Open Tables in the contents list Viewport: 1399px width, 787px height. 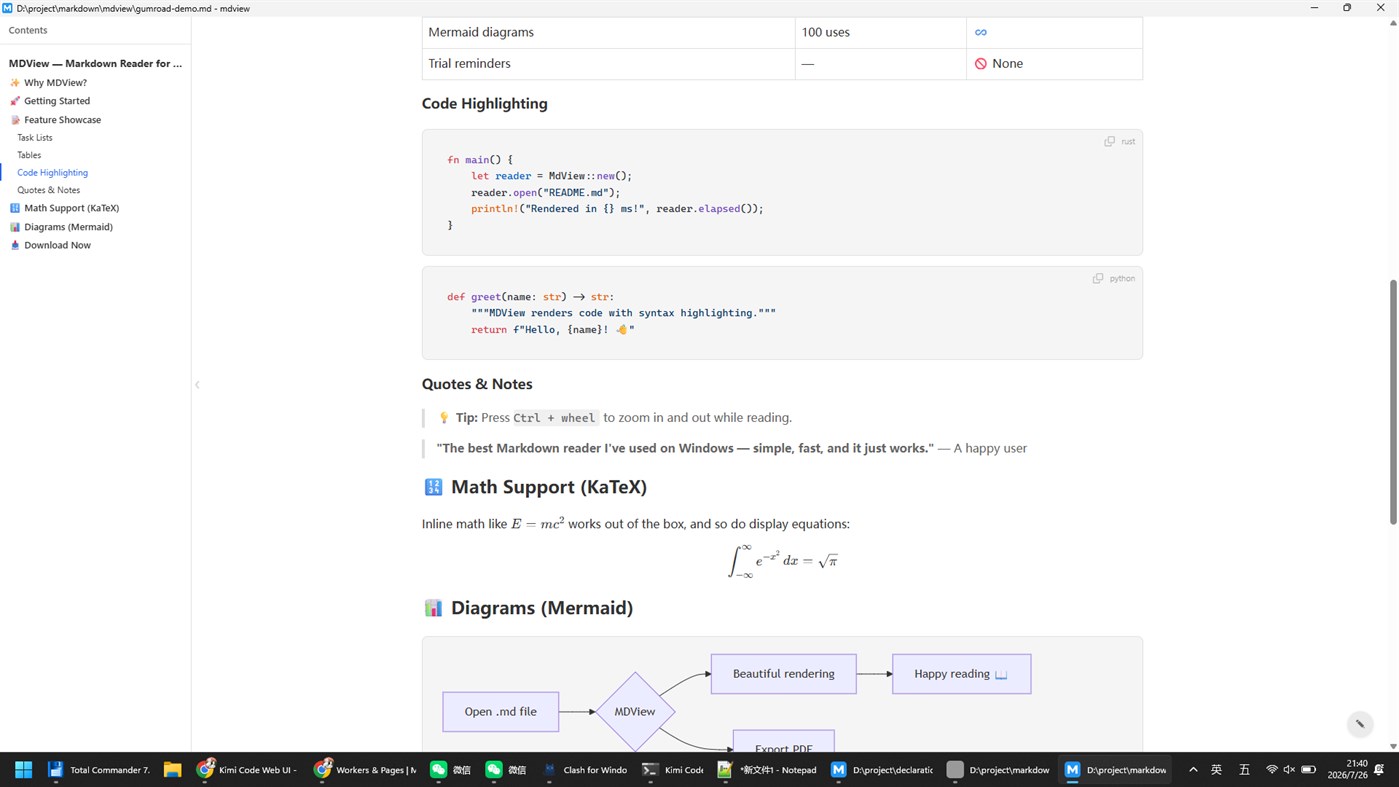tap(29, 155)
